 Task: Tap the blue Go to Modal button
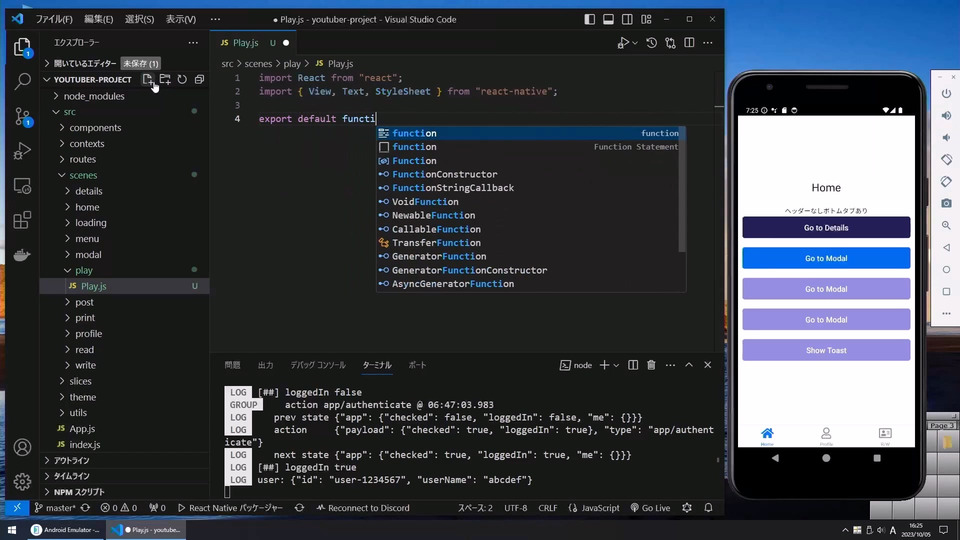pyautogui.click(x=826, y=258)
